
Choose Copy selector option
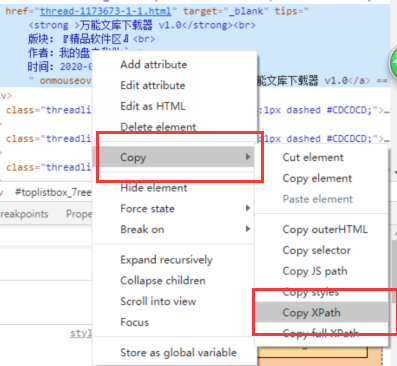point(316,250)
